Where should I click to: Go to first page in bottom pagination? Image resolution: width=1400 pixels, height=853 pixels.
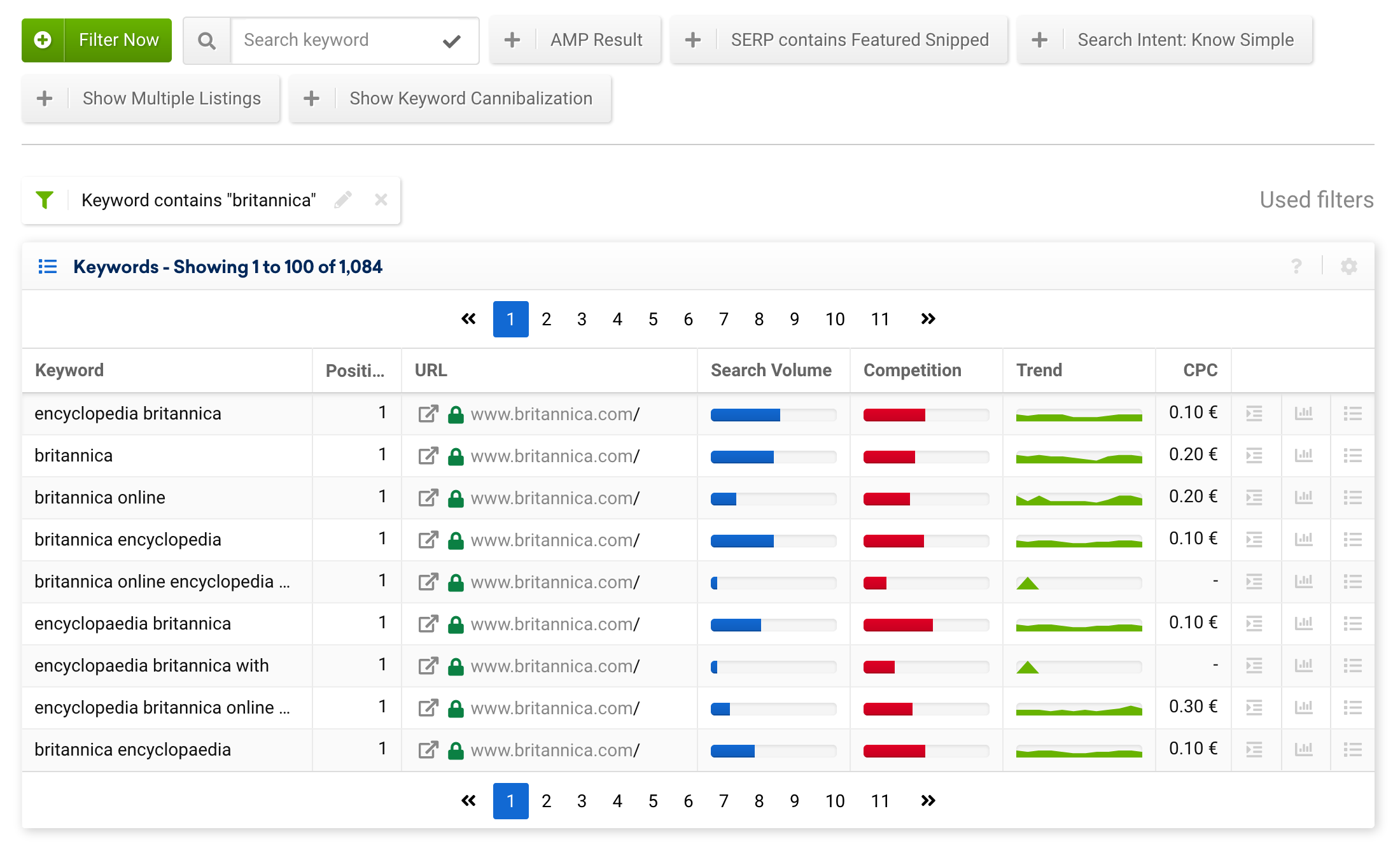point(468,801)
